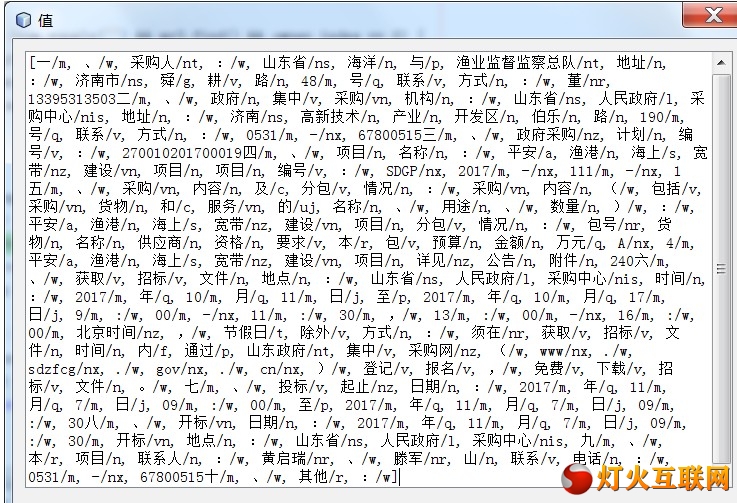Click the token 政府采购/nz
737x503 pixels.
[x=559, y=135]
